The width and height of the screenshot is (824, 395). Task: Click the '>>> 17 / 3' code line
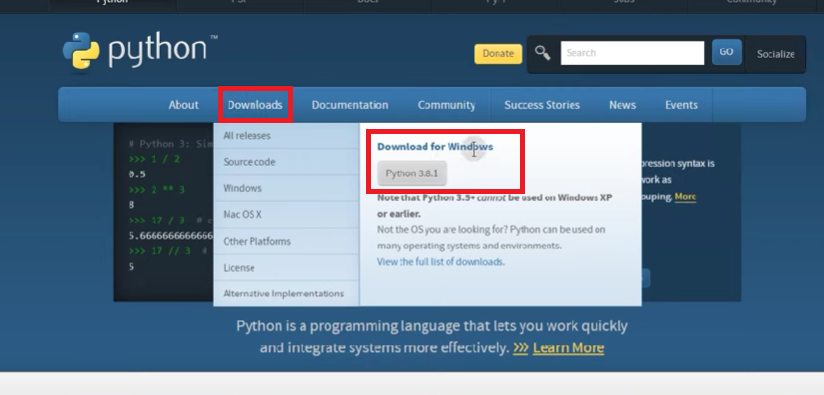(157, 221)
